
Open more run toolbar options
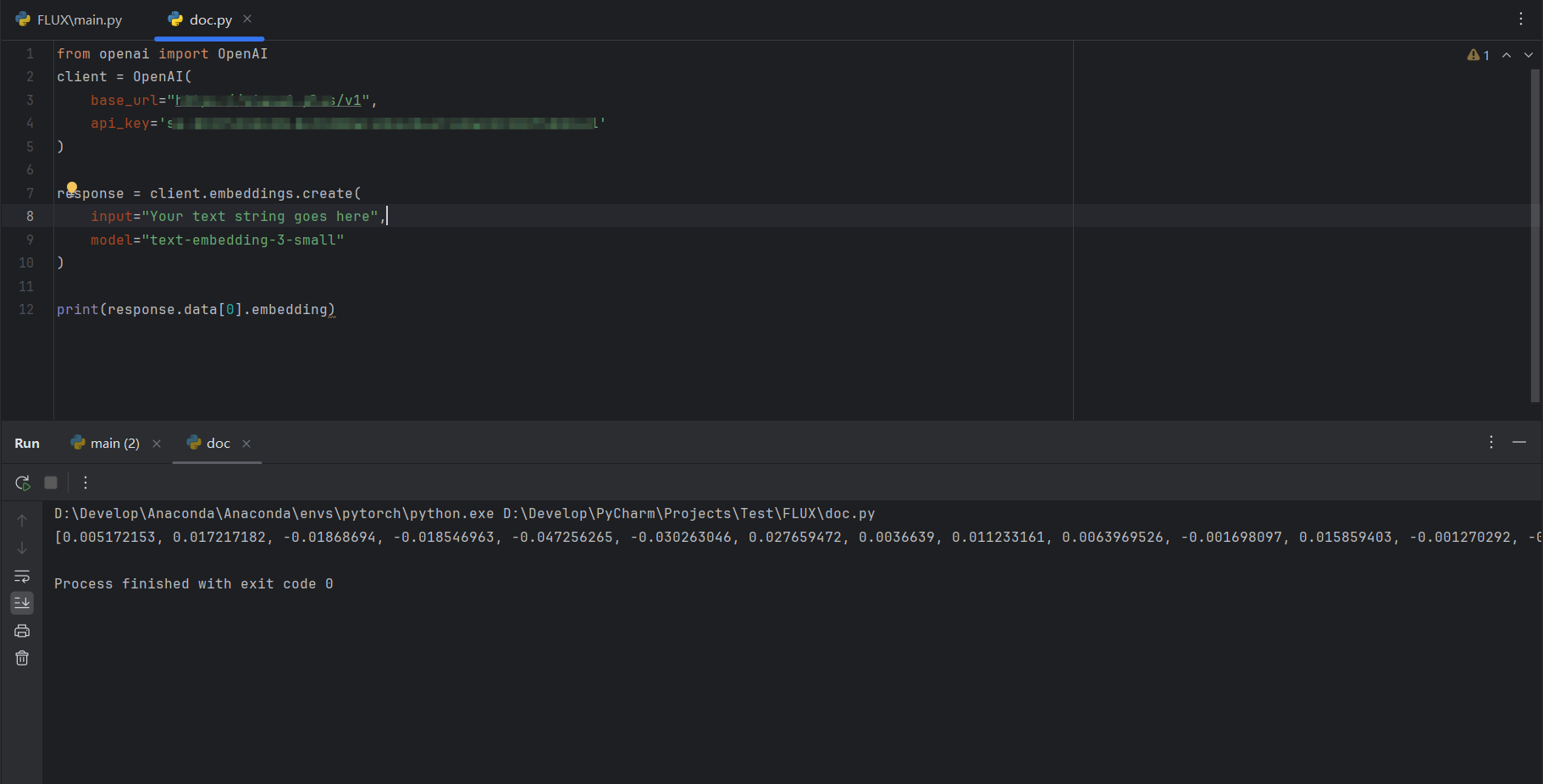pos(86,483)
